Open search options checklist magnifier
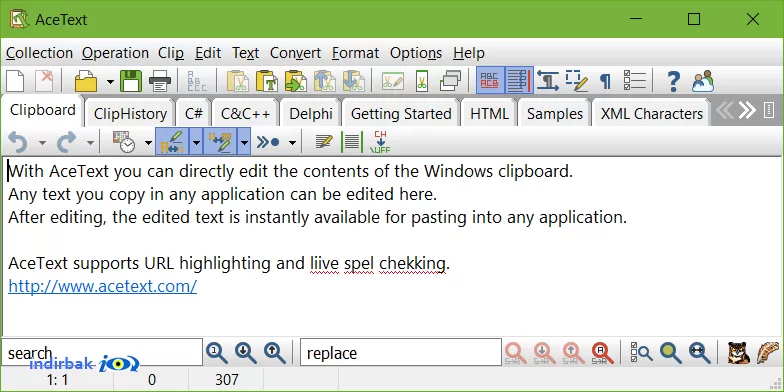784x392 pixels. (642, 353)
